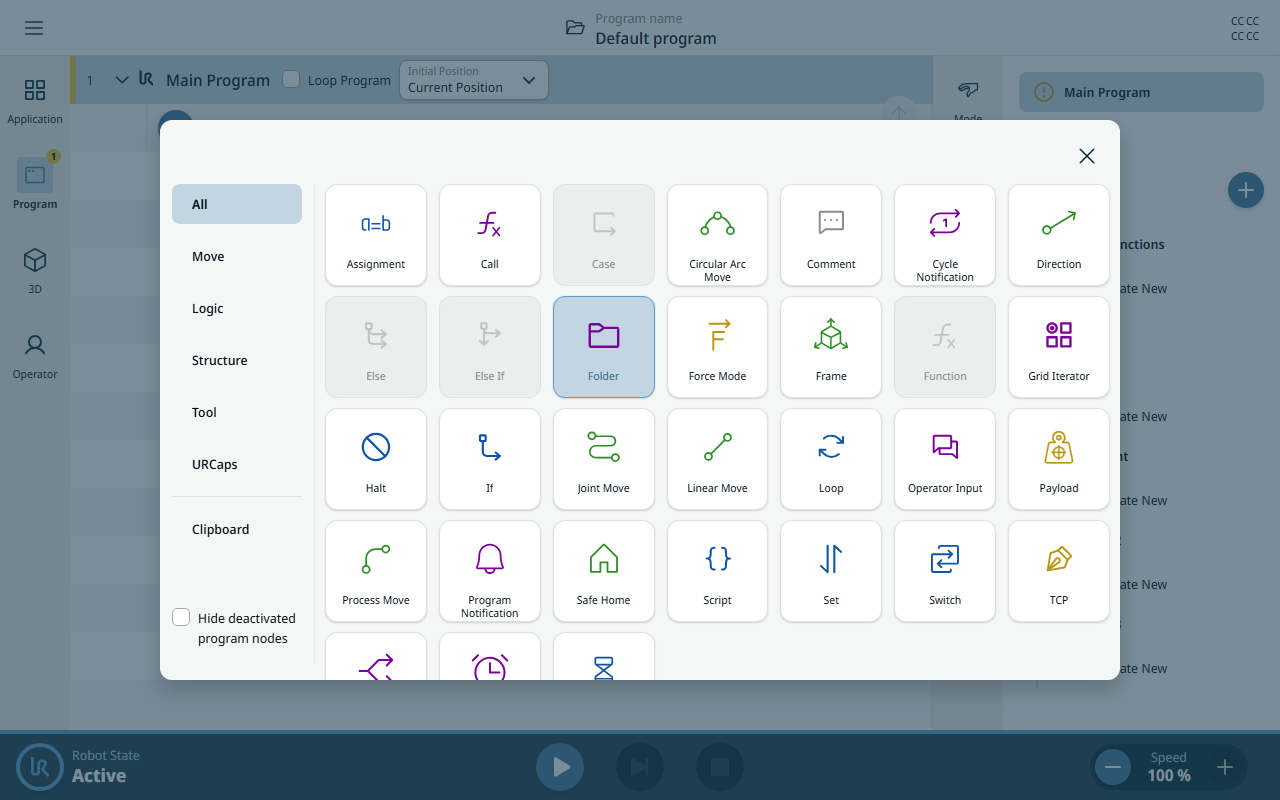Pick the Joint Move node
This screenshot has width=1280, height=800.
pyautogui.click(x=604, y=458)
